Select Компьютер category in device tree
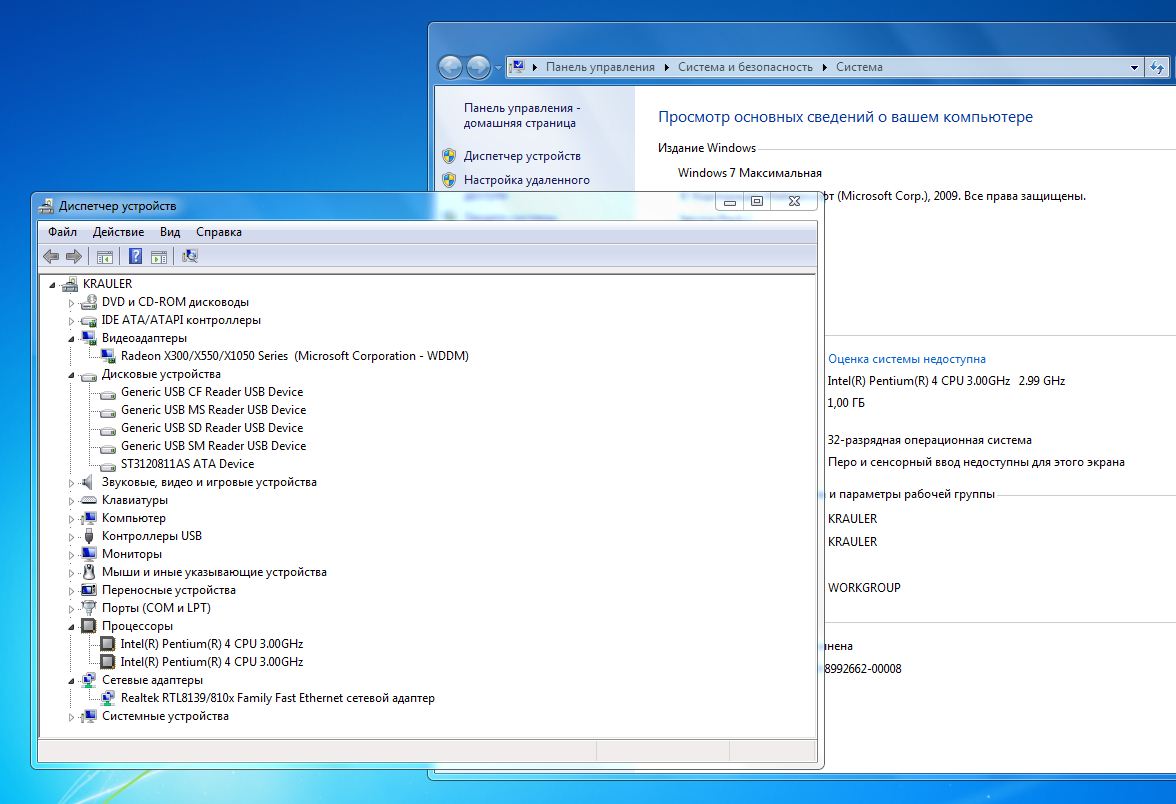 pyautogui.click(x=134, y=518)
